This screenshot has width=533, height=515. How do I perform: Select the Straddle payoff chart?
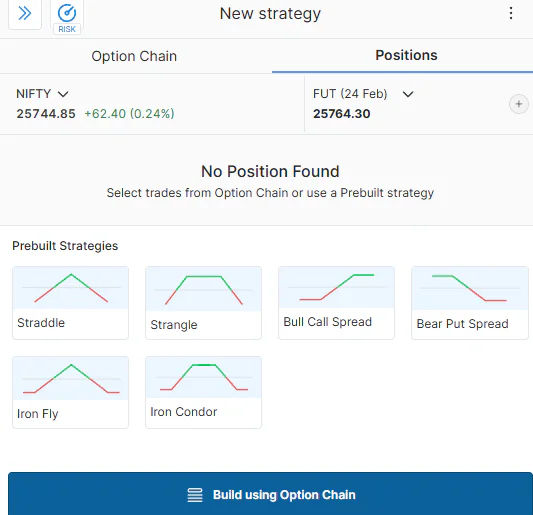pyautogui.click(x=71, y=288)
